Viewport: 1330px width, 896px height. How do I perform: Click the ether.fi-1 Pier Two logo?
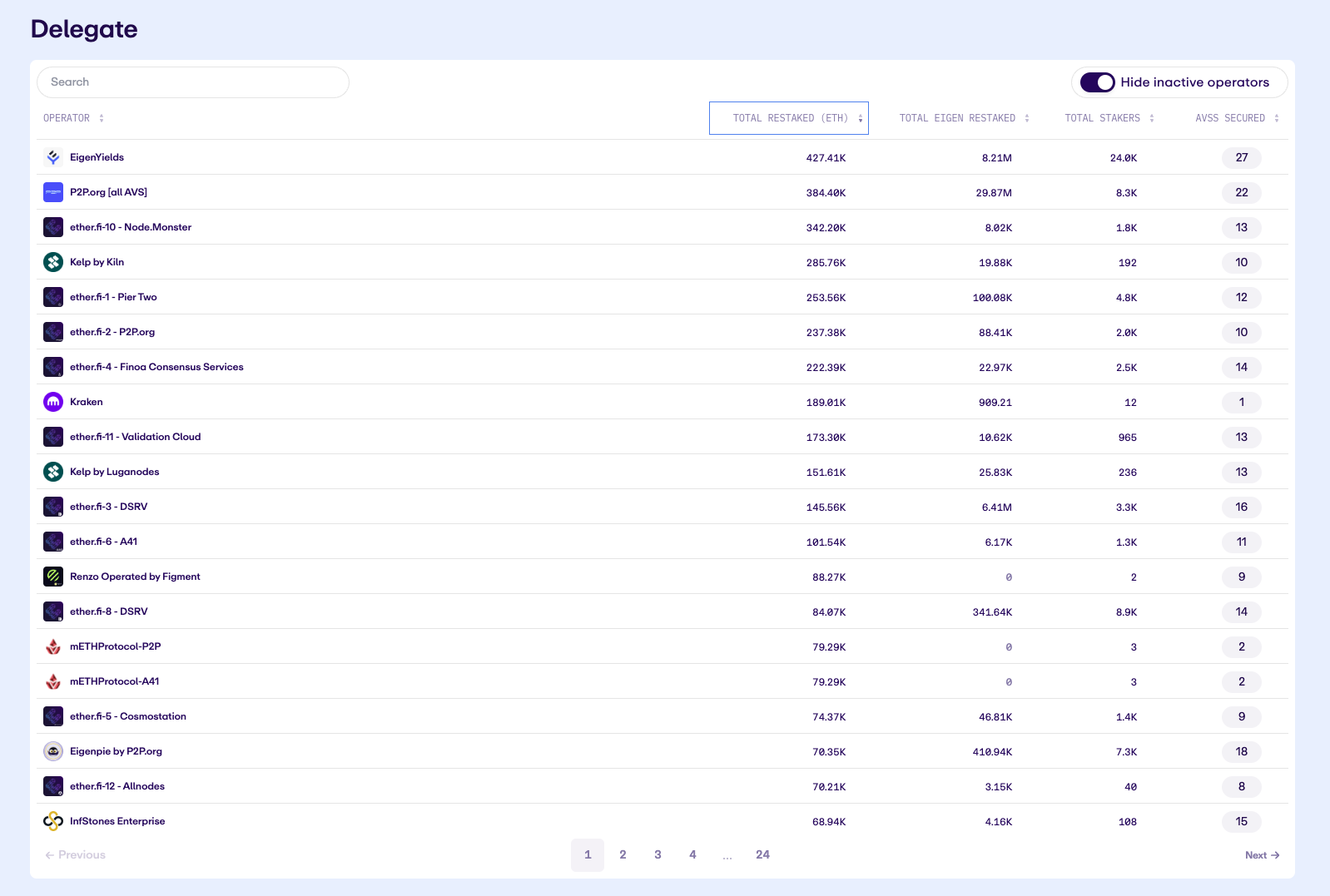coord(53,297)
